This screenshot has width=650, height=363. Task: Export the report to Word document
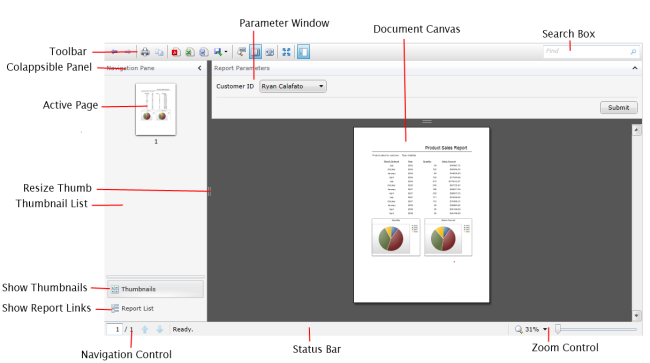tap(204, 52)
